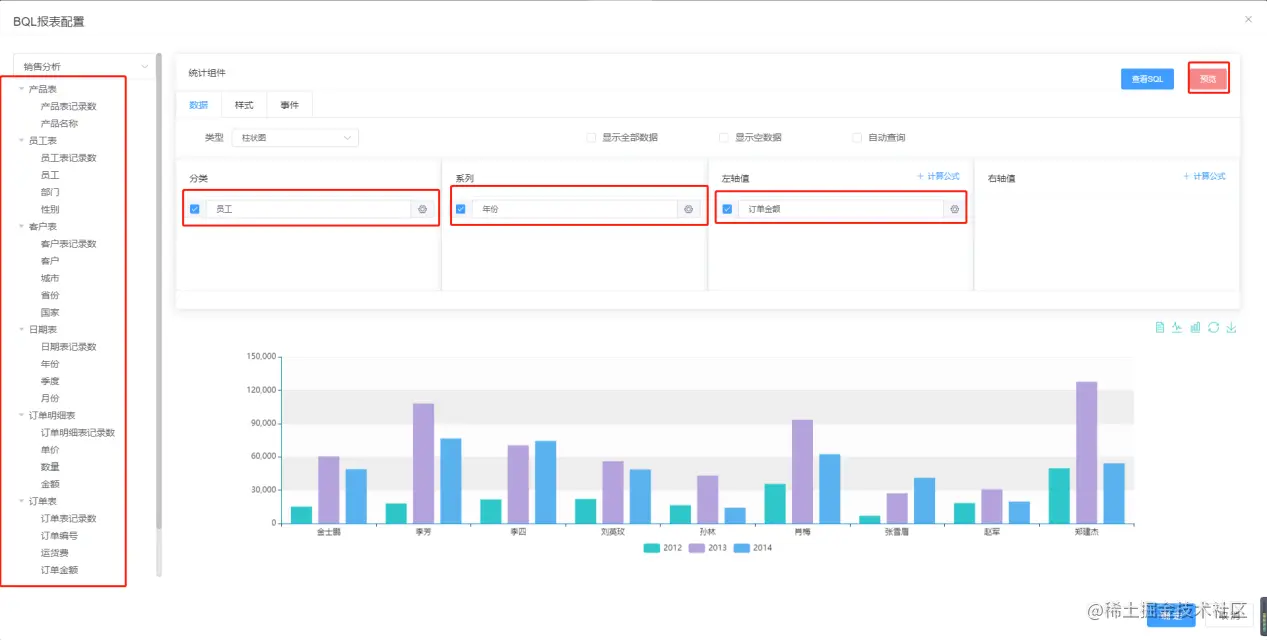
Task: Select 省份 in field tree
Action: [x=49, y=295]
